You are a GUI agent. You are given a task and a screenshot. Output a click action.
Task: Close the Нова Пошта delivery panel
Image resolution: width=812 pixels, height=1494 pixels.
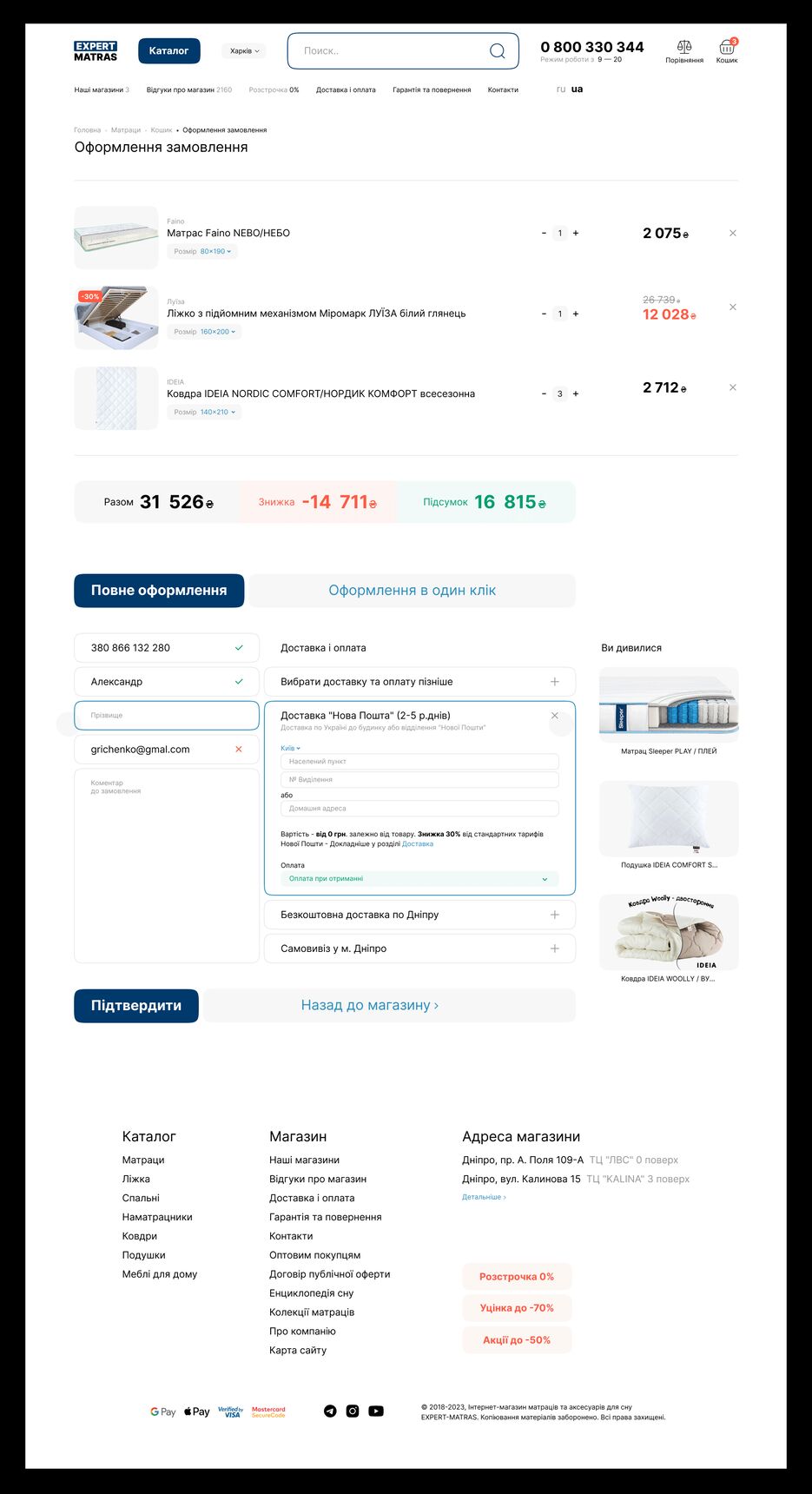click(555, 716)
